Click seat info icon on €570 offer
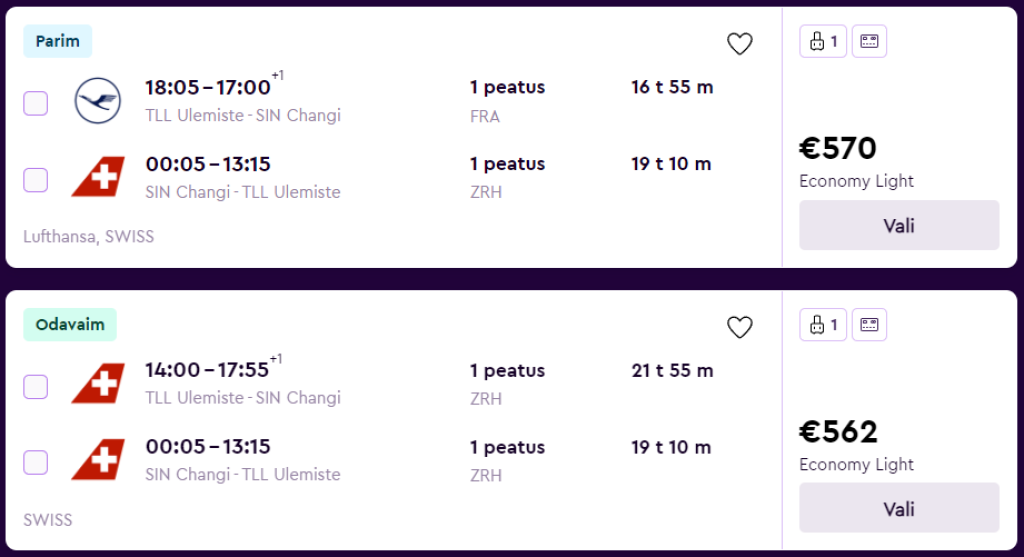 coord(869,42)
